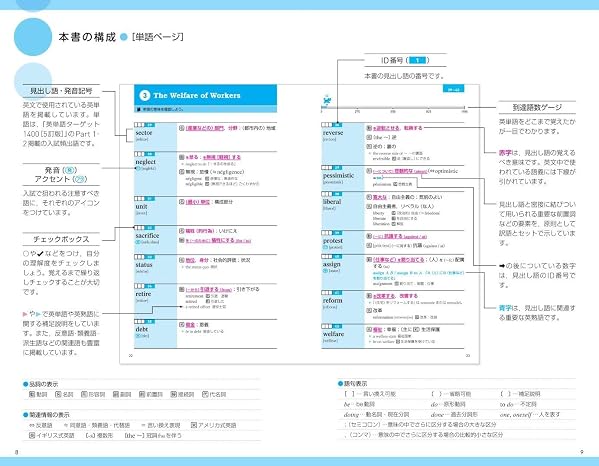Click the 形容詞 part-of-speech icon in legend

click(x=84, y=394)
